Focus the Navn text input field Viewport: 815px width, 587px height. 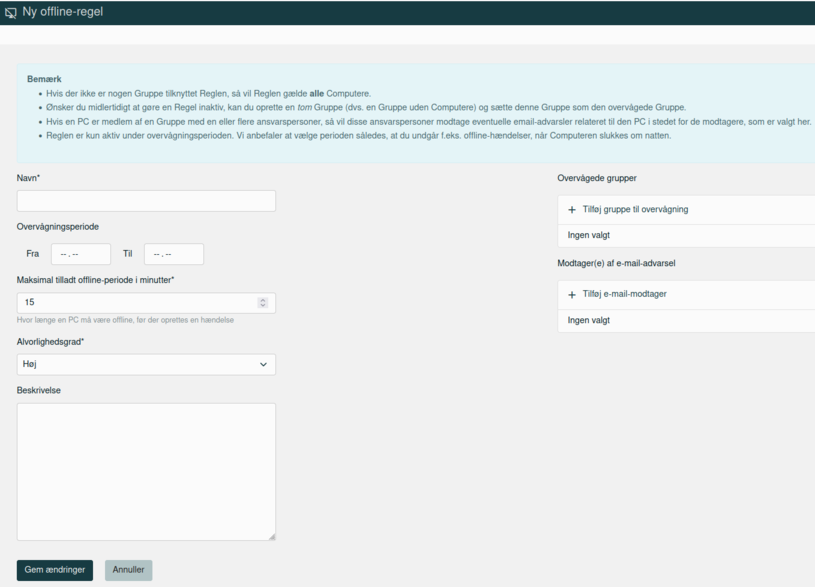146,201
